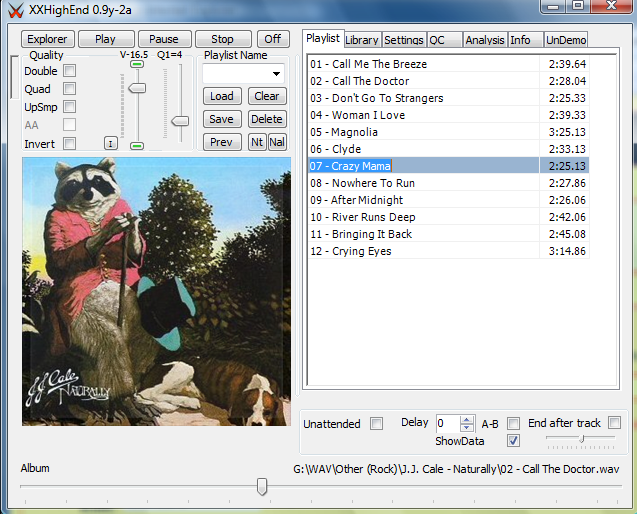Click the Q1 slider handle

click(x=180, y=121)
